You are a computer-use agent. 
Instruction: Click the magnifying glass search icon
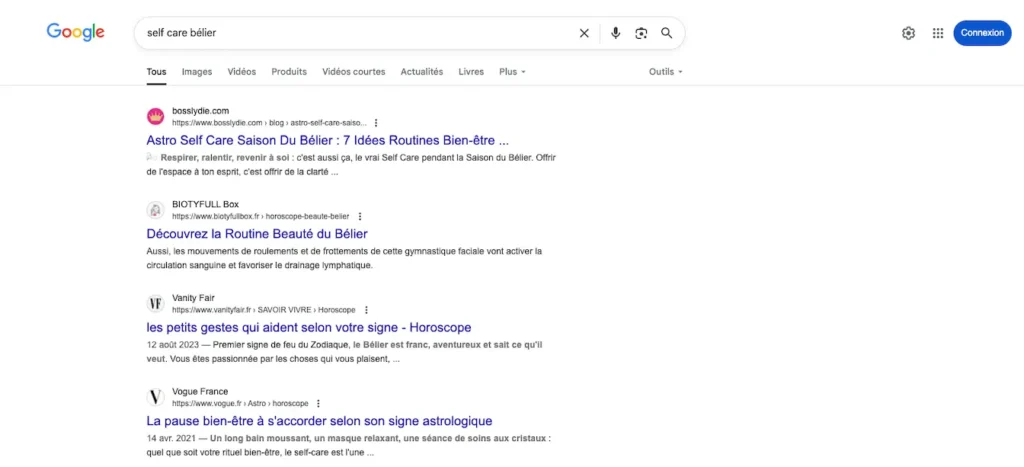[666, 33]
